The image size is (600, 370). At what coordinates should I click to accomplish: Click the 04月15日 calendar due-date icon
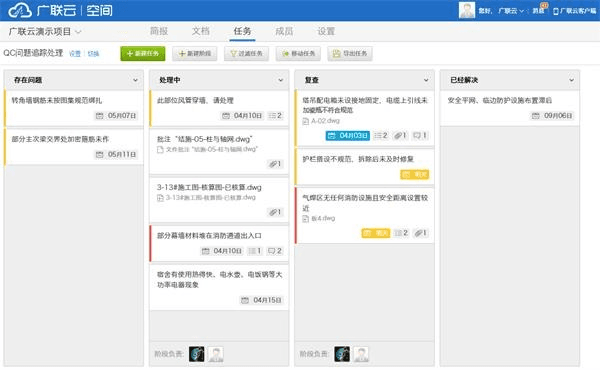[245, 300]
